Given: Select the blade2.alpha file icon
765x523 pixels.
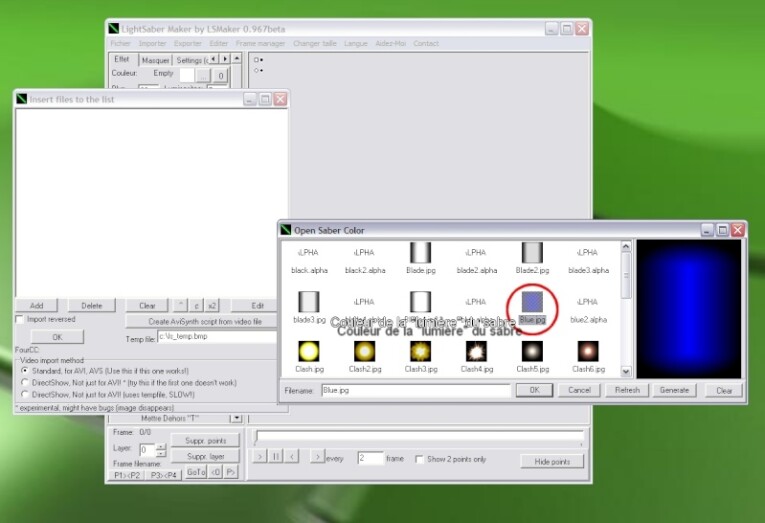Looking at the screenshot, I should pos(476,253).
